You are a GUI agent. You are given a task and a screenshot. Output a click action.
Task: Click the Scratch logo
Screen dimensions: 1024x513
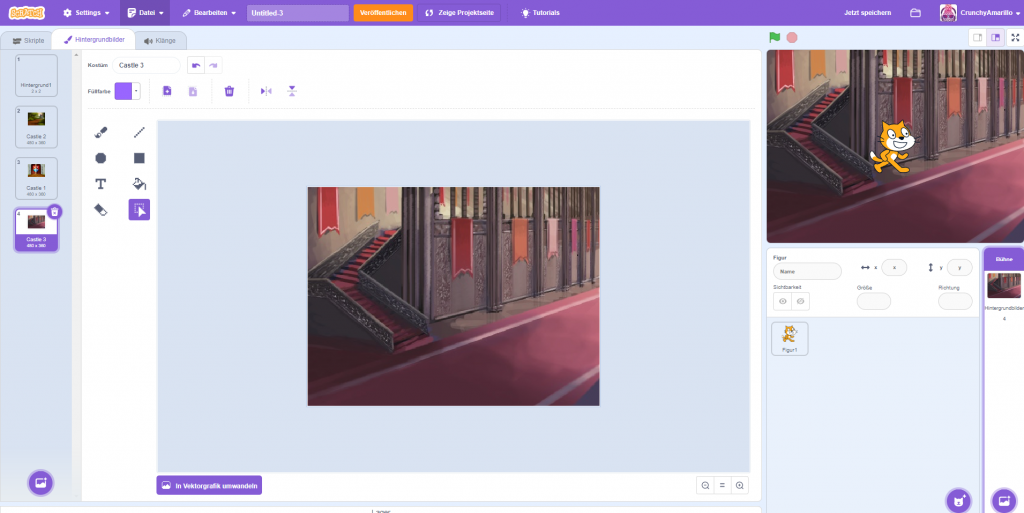pos(27,13)
